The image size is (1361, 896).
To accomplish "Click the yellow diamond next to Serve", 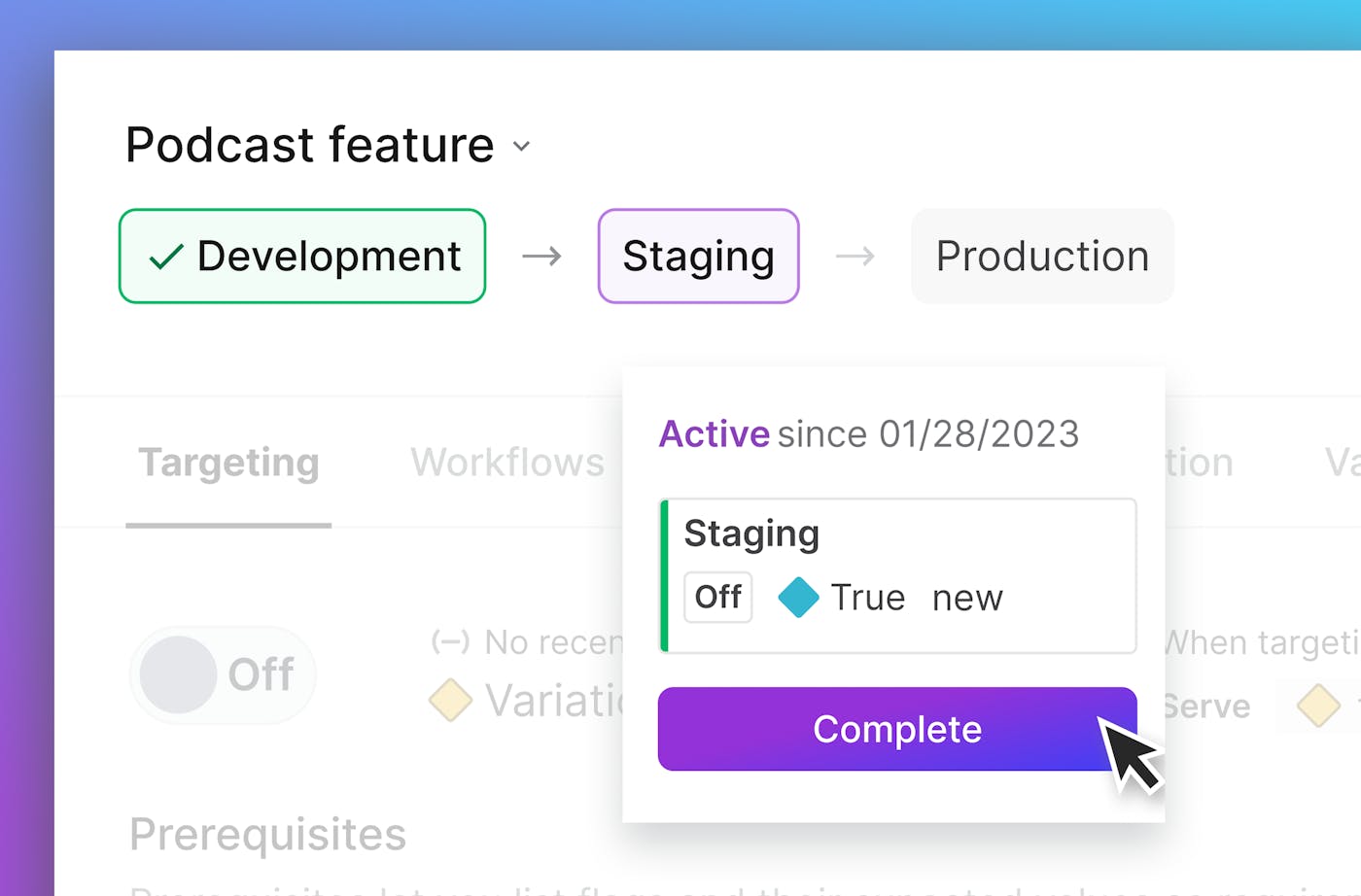I will point(1318,706).
